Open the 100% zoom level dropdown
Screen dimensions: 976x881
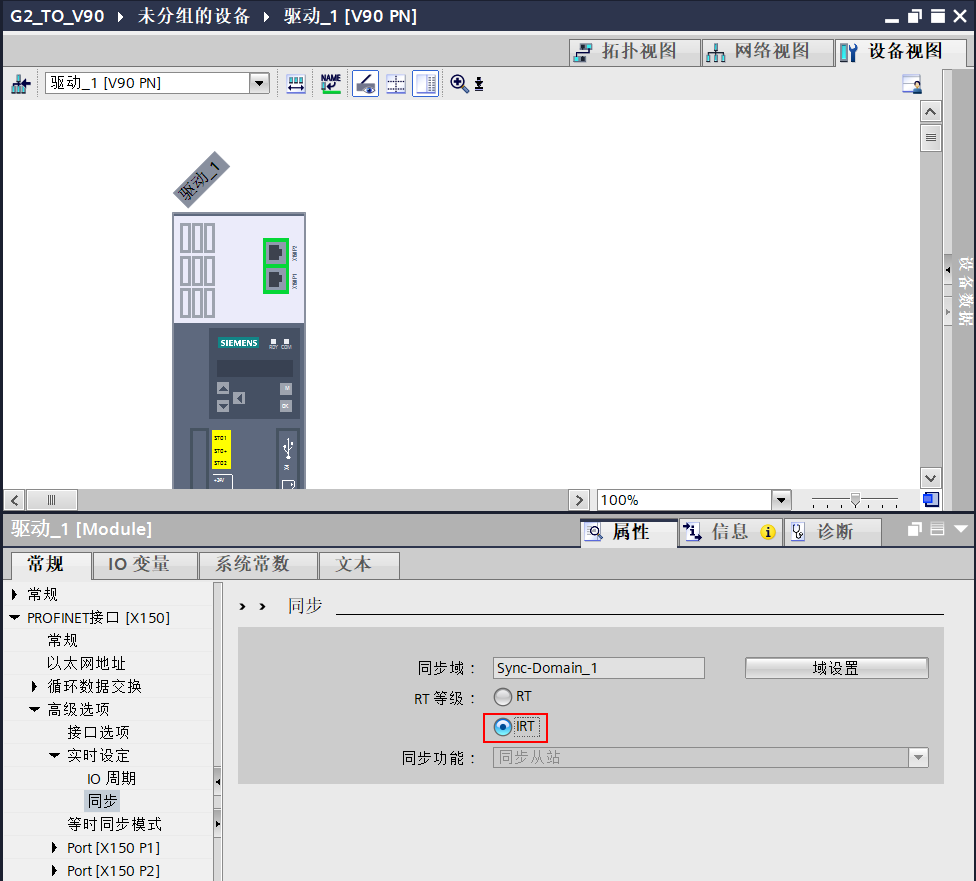click(781, 499)
